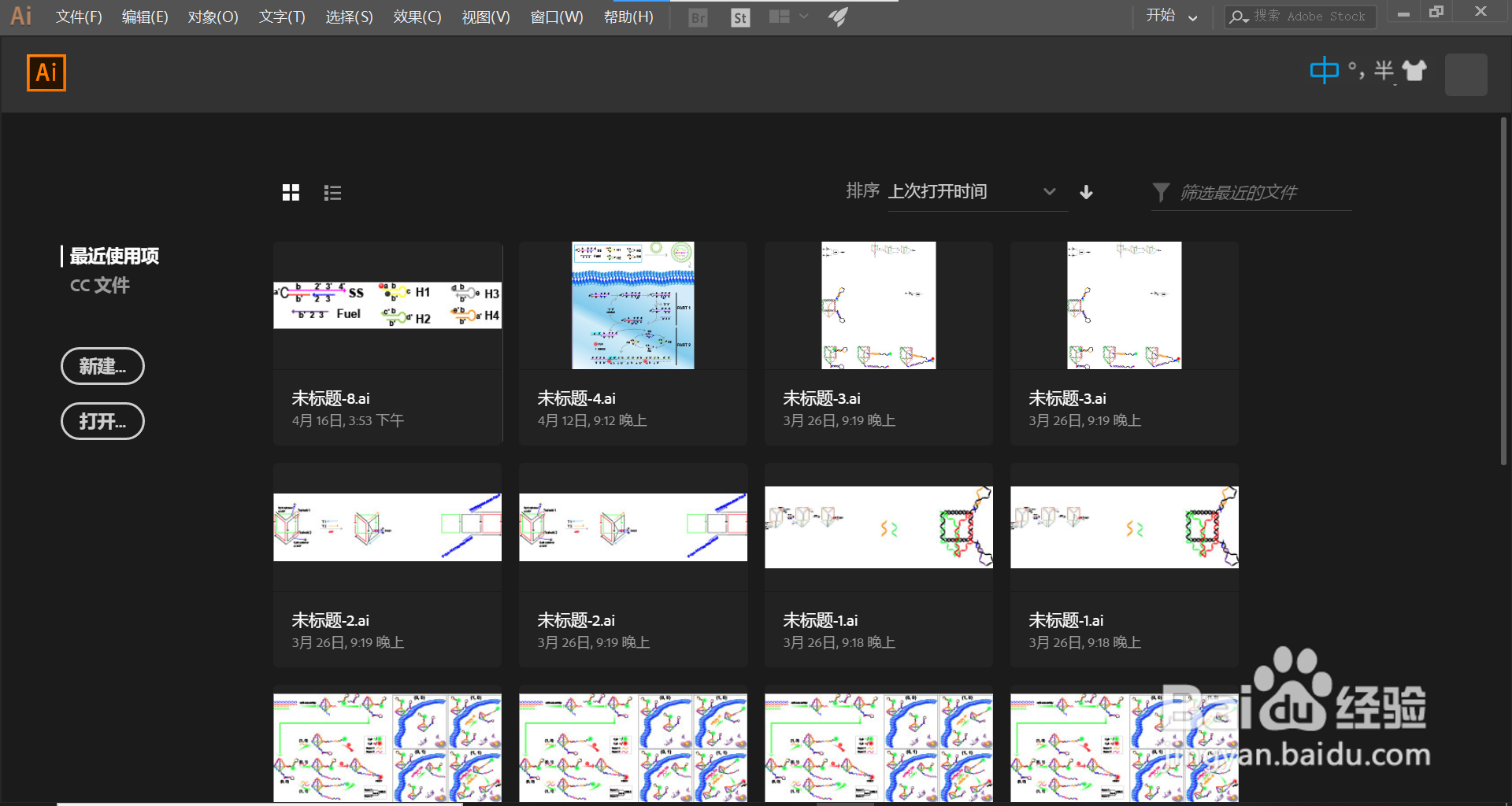This screenshot has height=806, width=1512.
Task: Open the 文件(F) menu
Action: (x=79, y=17)
